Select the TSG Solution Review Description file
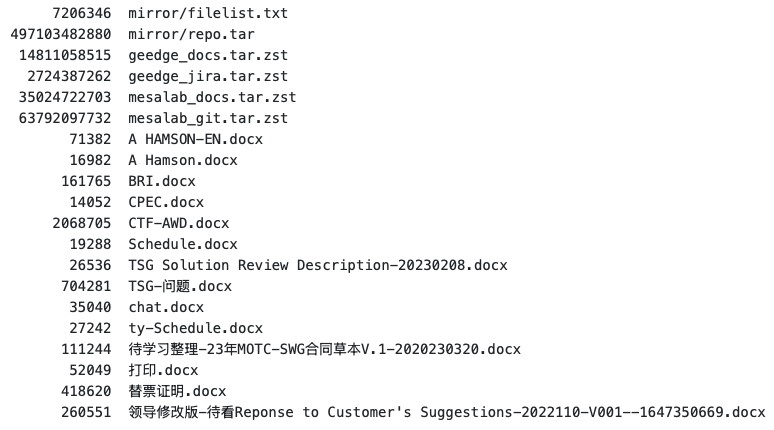The image size is (774, 430). coord(318,266)
